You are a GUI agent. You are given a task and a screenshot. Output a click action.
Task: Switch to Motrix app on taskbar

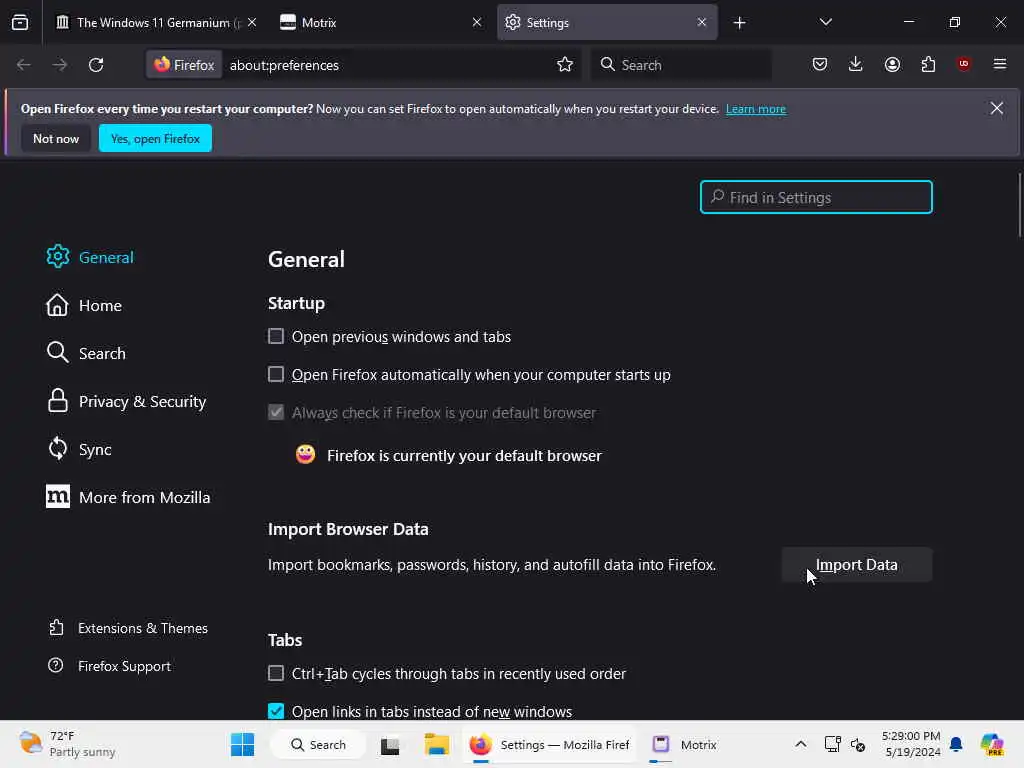point(684,744)
